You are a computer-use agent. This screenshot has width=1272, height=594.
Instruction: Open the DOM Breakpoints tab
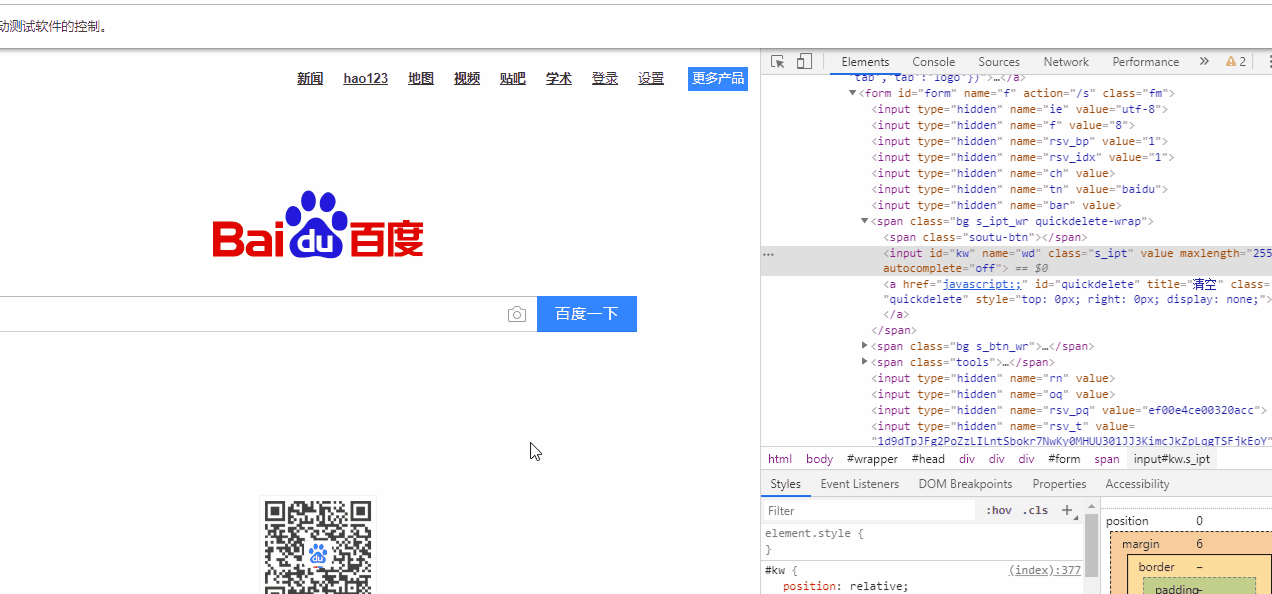965,484
